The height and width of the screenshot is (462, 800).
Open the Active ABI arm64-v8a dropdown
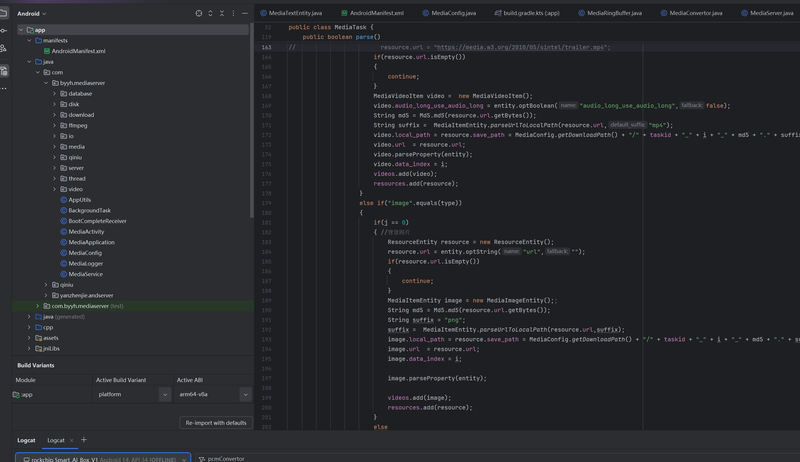[244, 395]
